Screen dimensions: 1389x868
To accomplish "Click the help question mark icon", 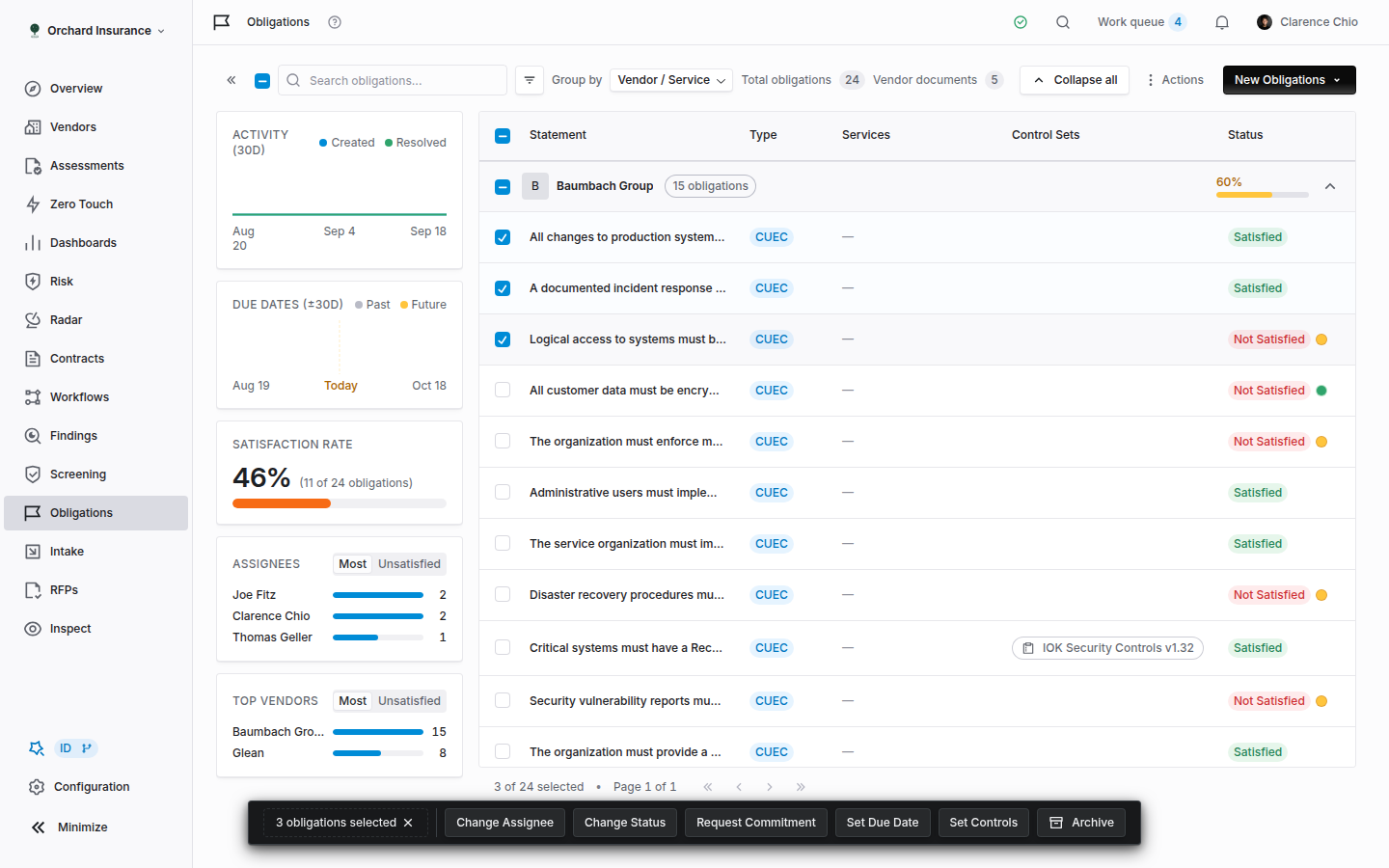I will (x=335, y=22).
